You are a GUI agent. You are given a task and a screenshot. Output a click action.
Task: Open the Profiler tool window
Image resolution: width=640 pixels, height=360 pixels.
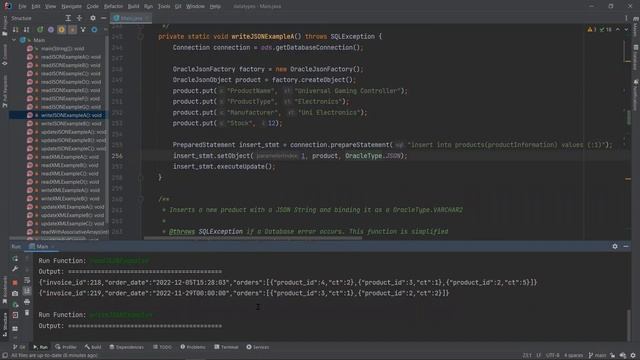(x=66, y=347)
